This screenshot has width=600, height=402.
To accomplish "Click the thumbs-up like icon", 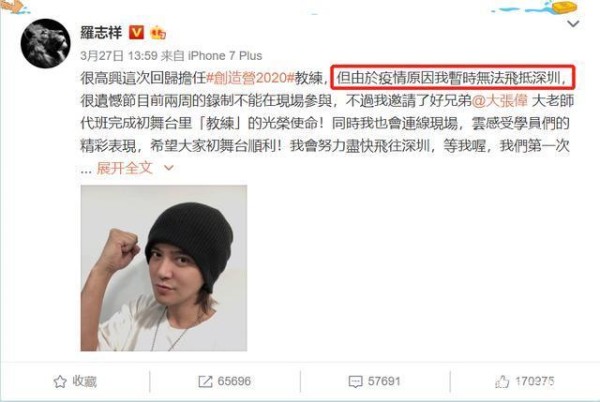I will (x=502, y=381).
